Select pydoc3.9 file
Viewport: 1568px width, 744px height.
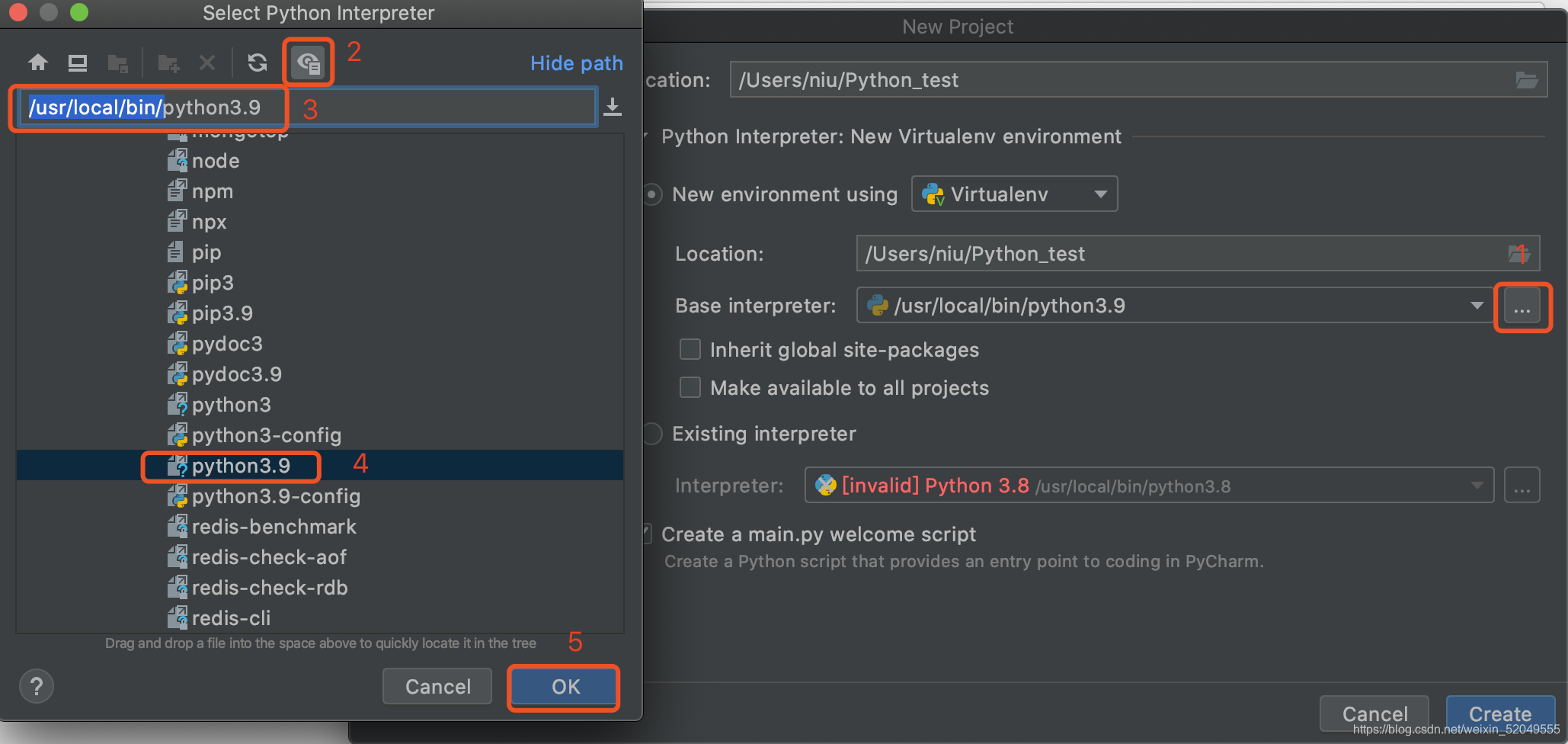click(x=320, y=374)
